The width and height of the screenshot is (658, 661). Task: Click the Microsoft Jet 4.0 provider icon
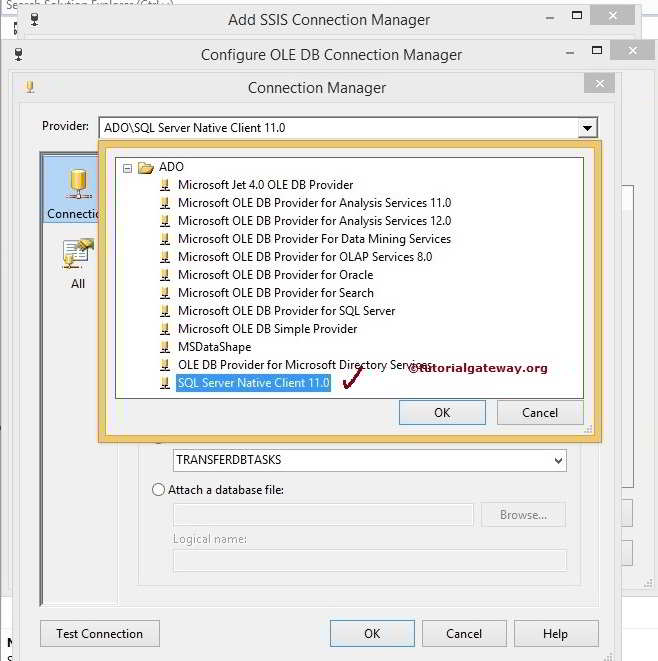click(x=165, y=185)
